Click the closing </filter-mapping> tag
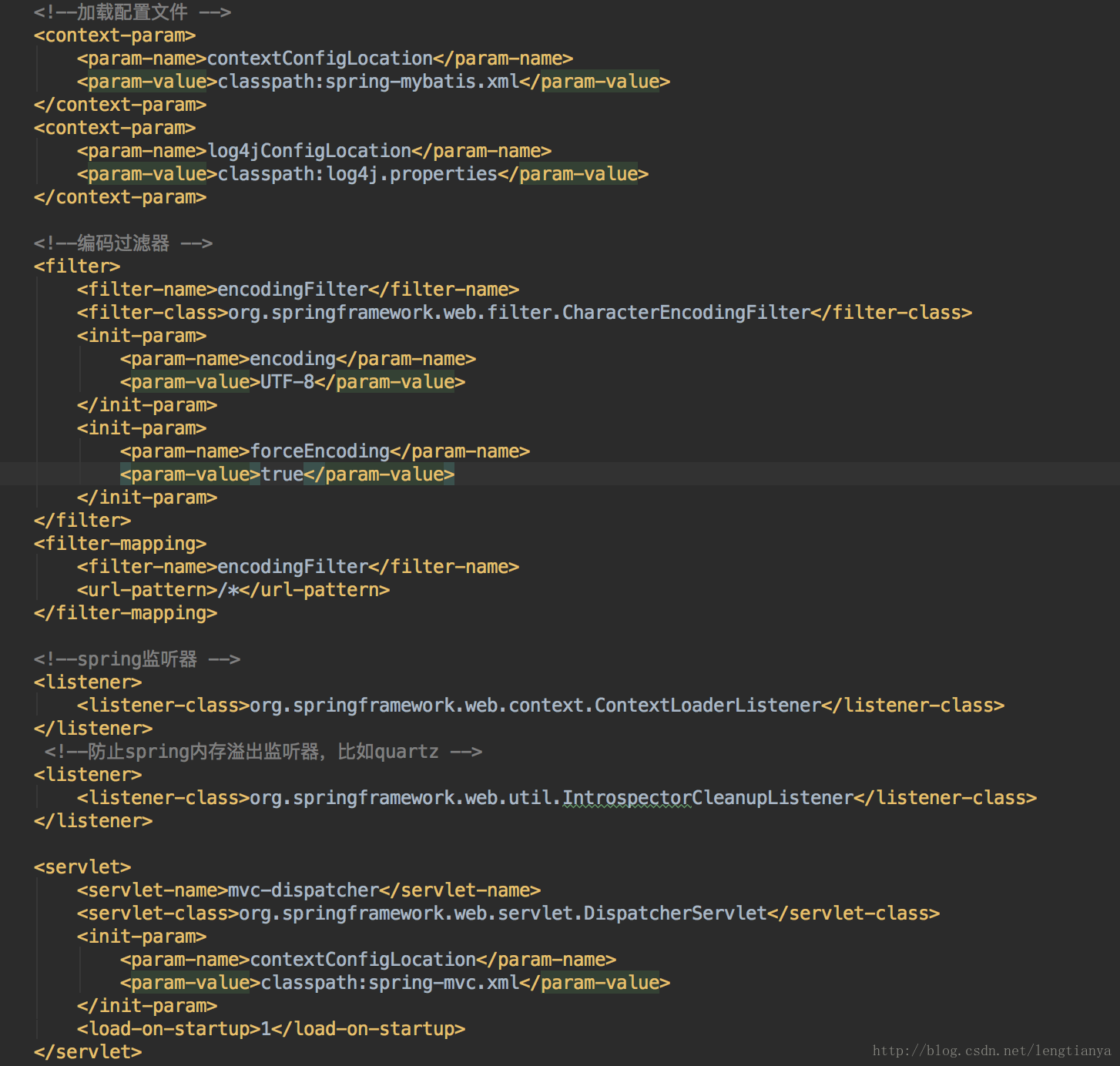Image resolution: width=1120 pixels, height=1066 pixels. point(126,613)
